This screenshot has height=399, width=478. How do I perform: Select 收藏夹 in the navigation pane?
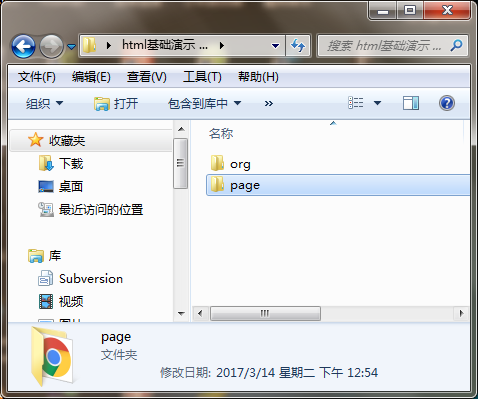point(91,141)
